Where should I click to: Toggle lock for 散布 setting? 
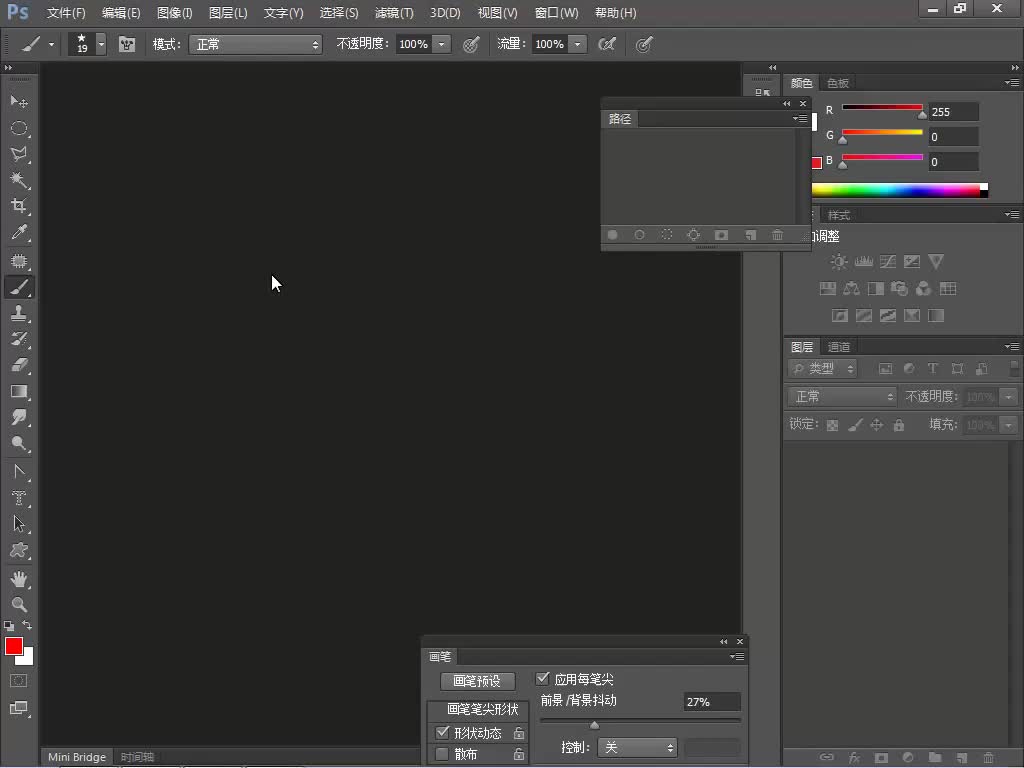(519, 754)
